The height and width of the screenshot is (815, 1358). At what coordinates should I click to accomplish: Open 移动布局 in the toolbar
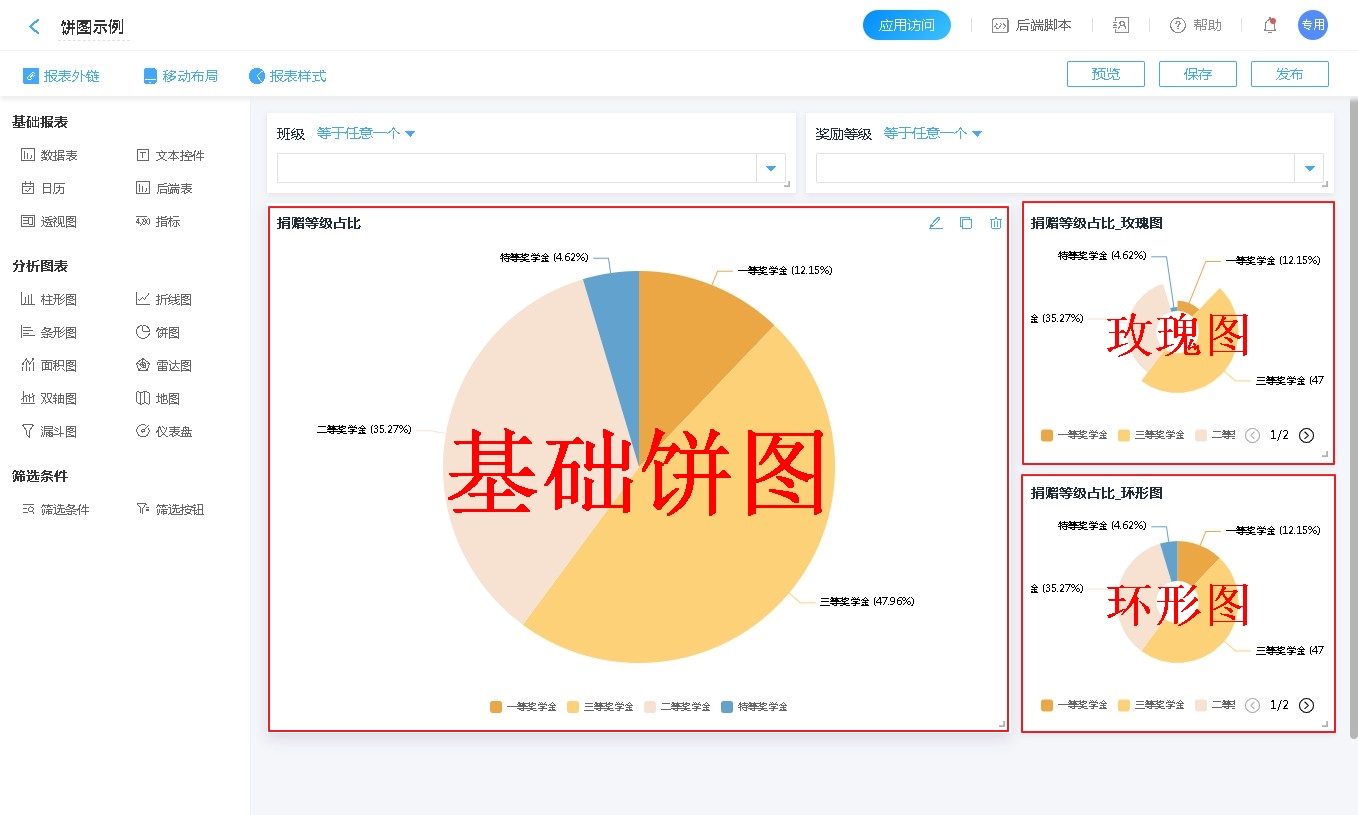180,76
